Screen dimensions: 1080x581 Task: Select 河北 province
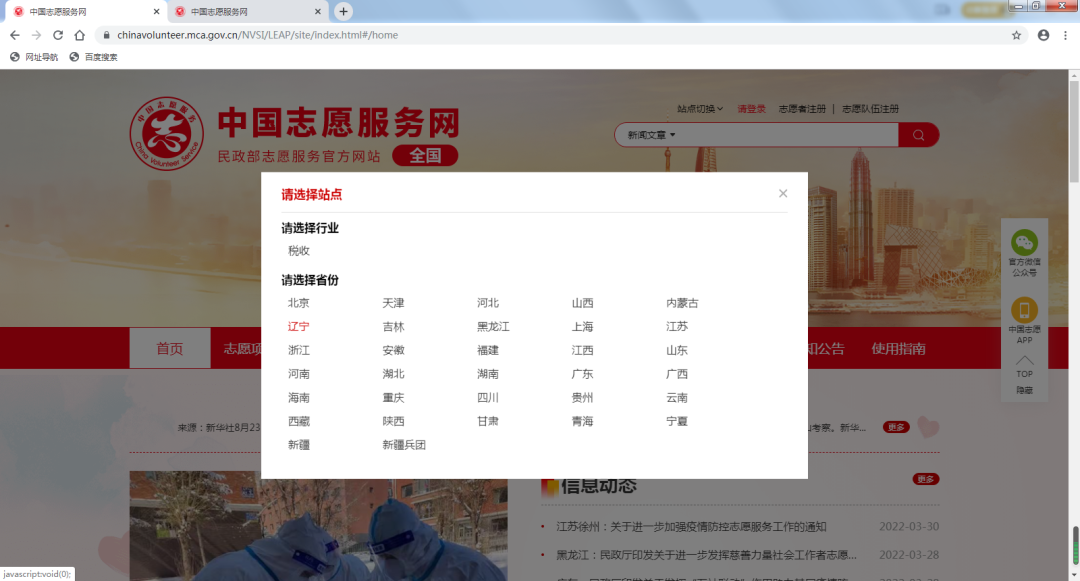click(488, 303)
